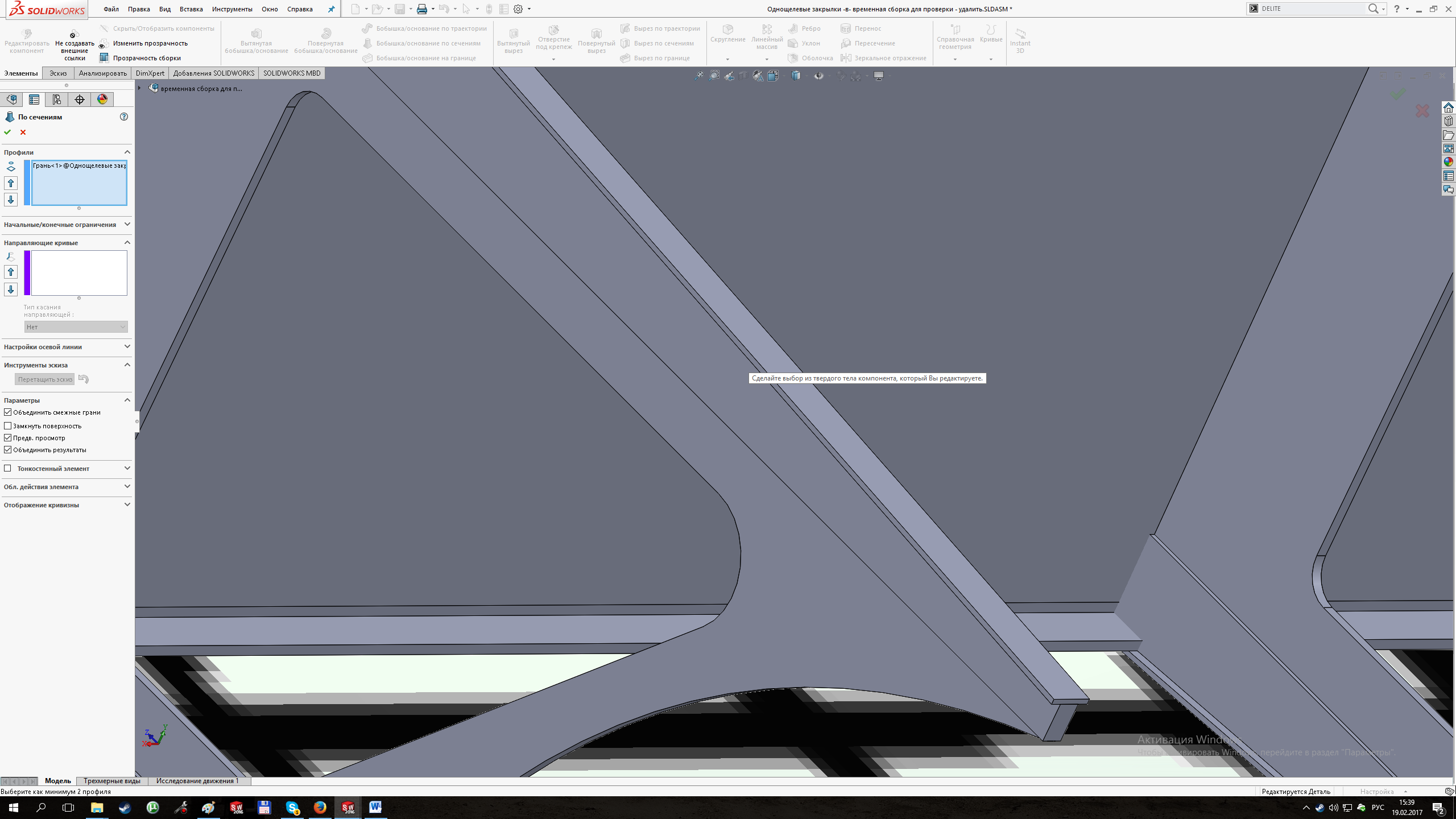Open the ConfigurationManager tab icon
Image resolution: width=1456 pixels, height=819 pixels.
tap(57, 100)
